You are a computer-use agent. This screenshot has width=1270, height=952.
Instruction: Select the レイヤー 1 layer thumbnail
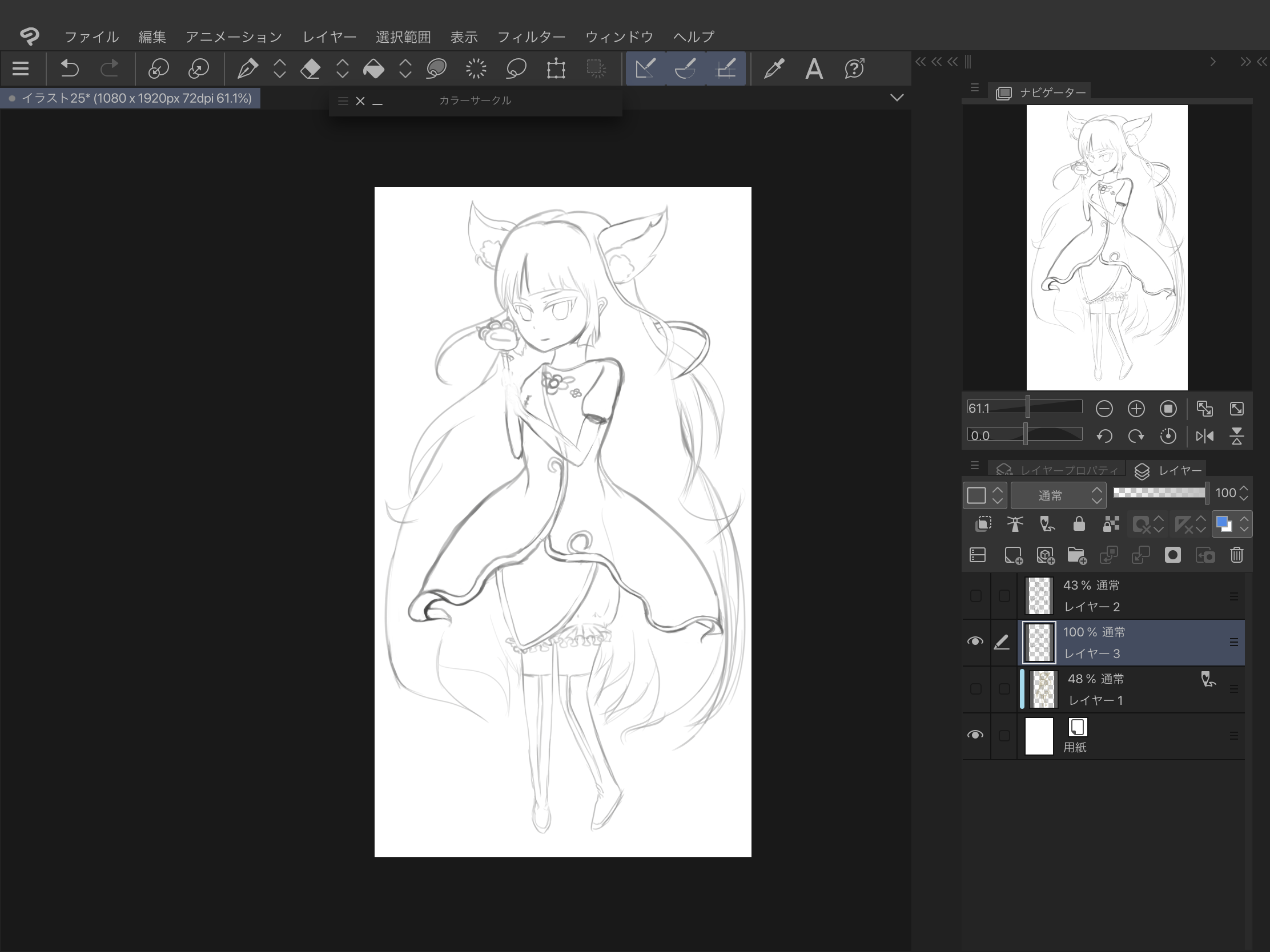[1043, 689]
